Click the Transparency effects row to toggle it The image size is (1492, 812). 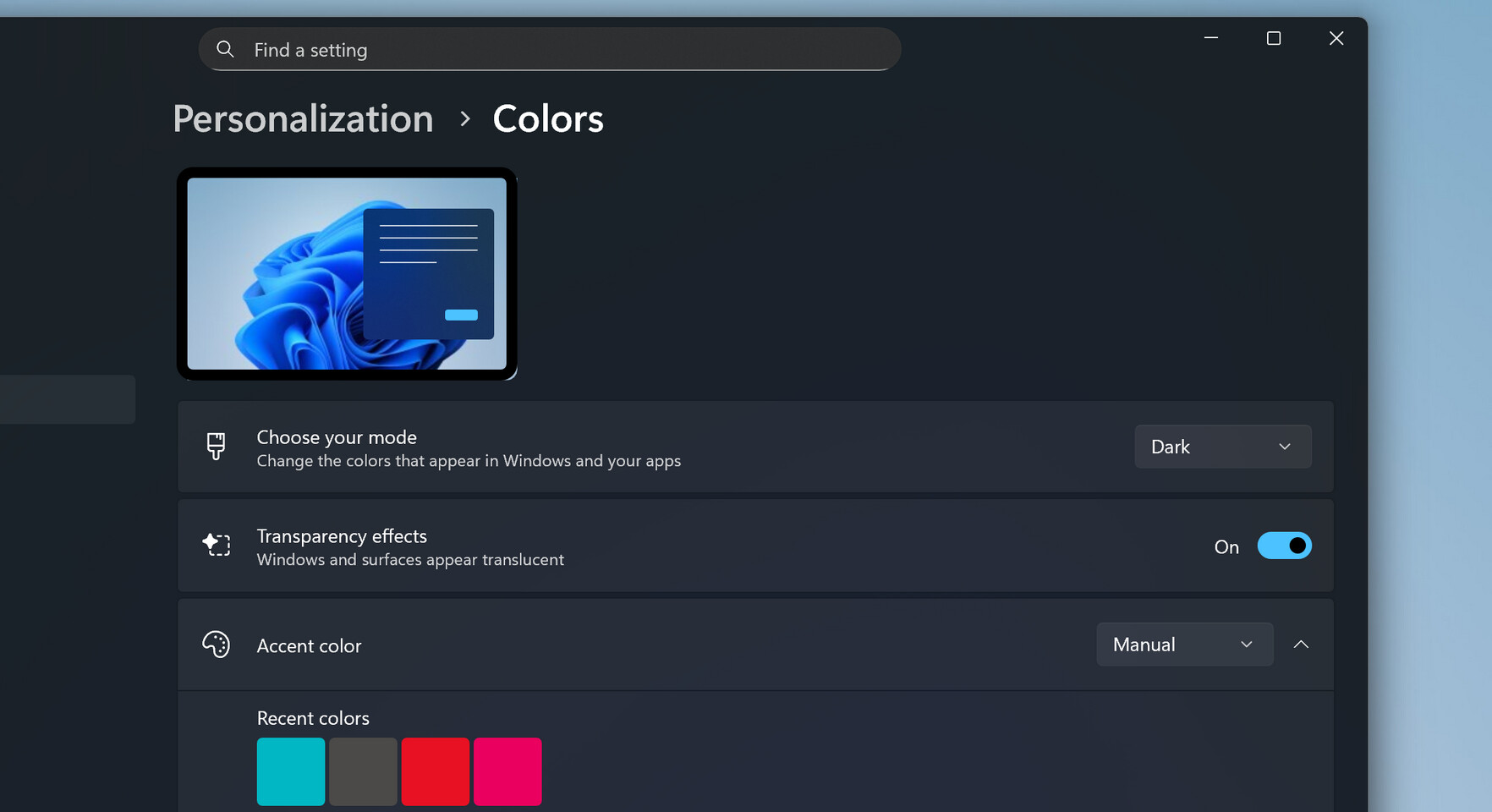coord(677,546)
